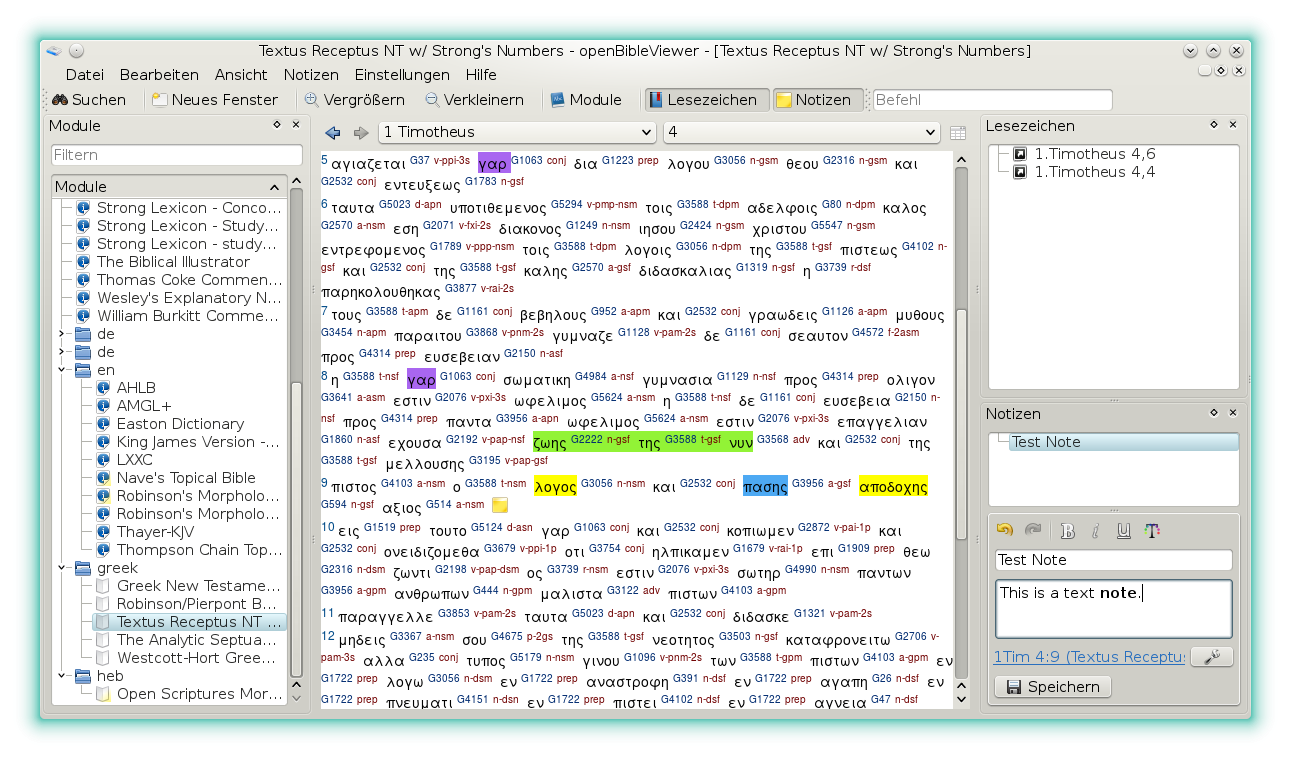The height and width of the screenshot is (759, 1291).
Task: Click the note body text area
Action: tap(1114, 608)
